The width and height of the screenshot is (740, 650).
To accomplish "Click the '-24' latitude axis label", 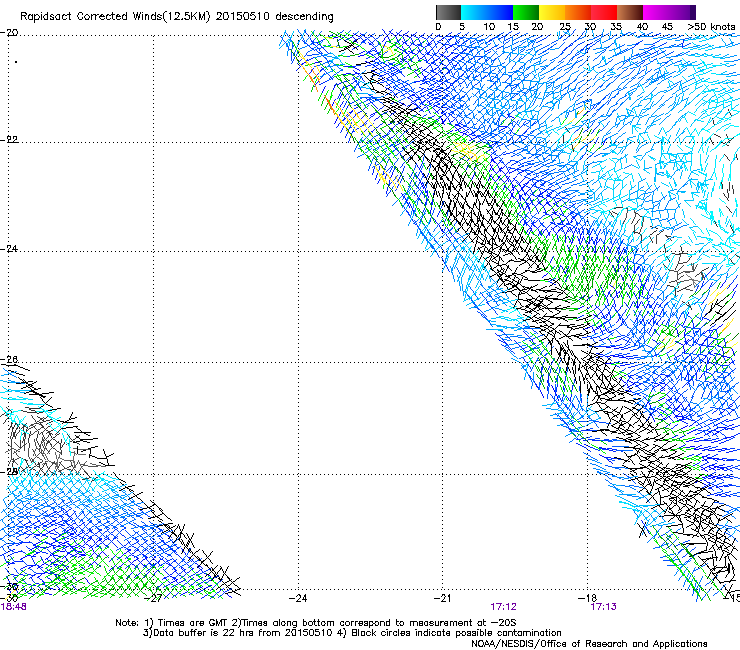I will [x=9, y=249].
